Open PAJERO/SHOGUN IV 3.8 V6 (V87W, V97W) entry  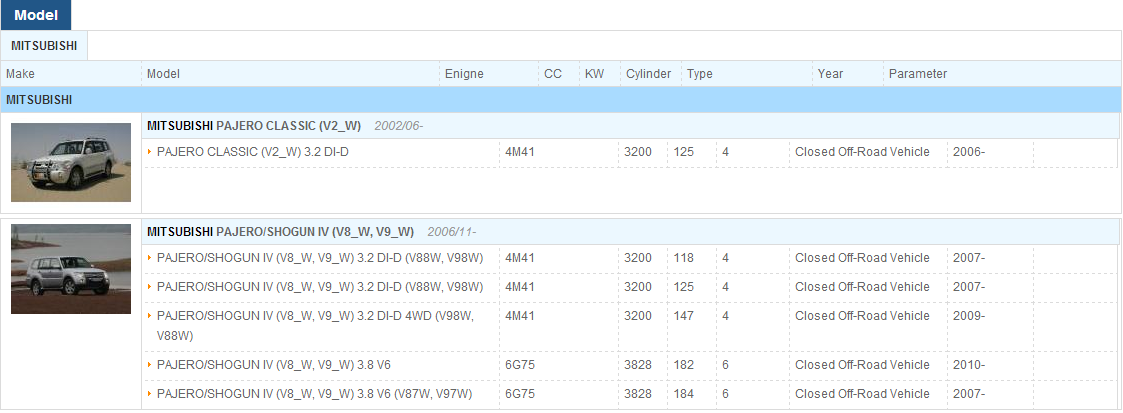[314, 394]
